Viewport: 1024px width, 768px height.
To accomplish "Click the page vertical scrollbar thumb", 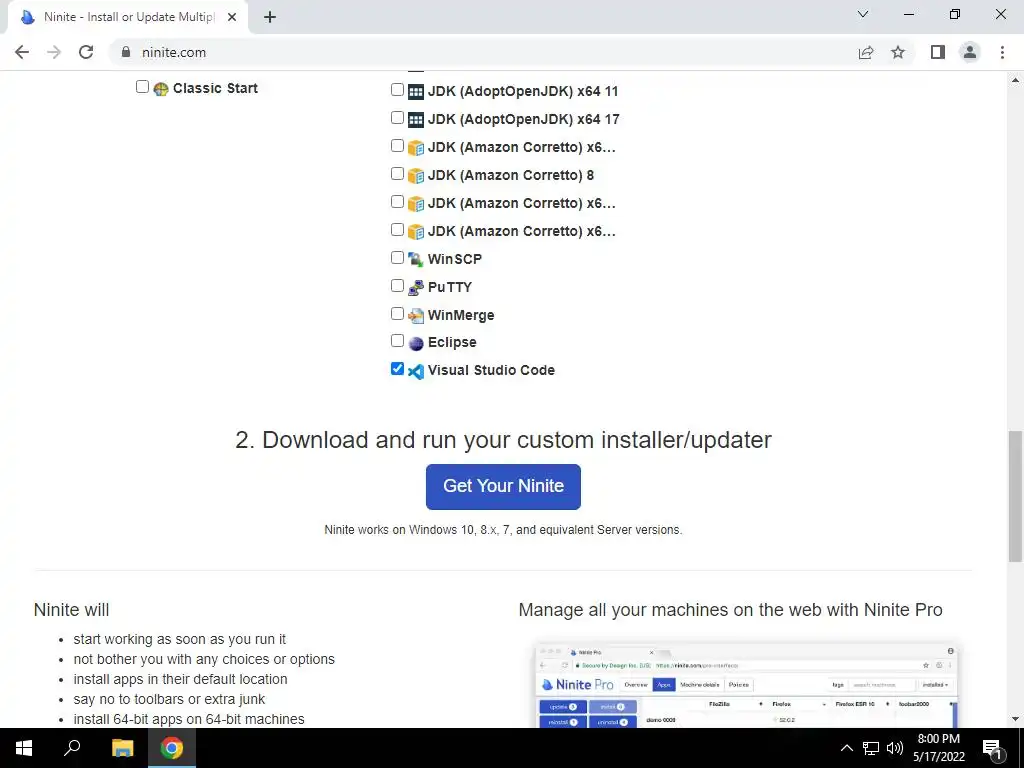I will coord(1015,496).
